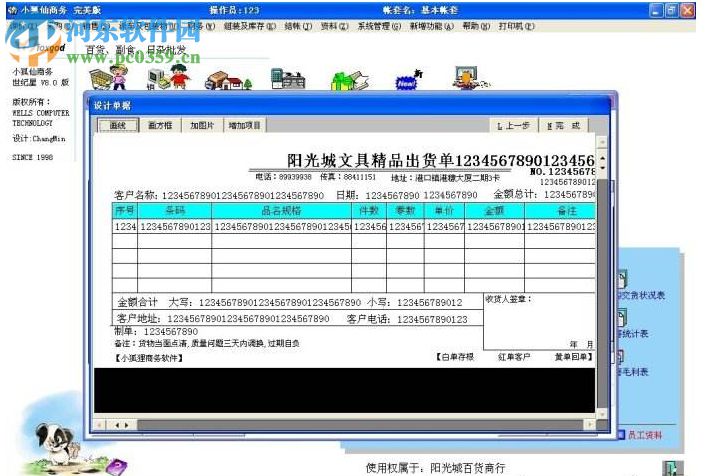
Task: Open the 帮助 menu
Action: tap(476, 26)
